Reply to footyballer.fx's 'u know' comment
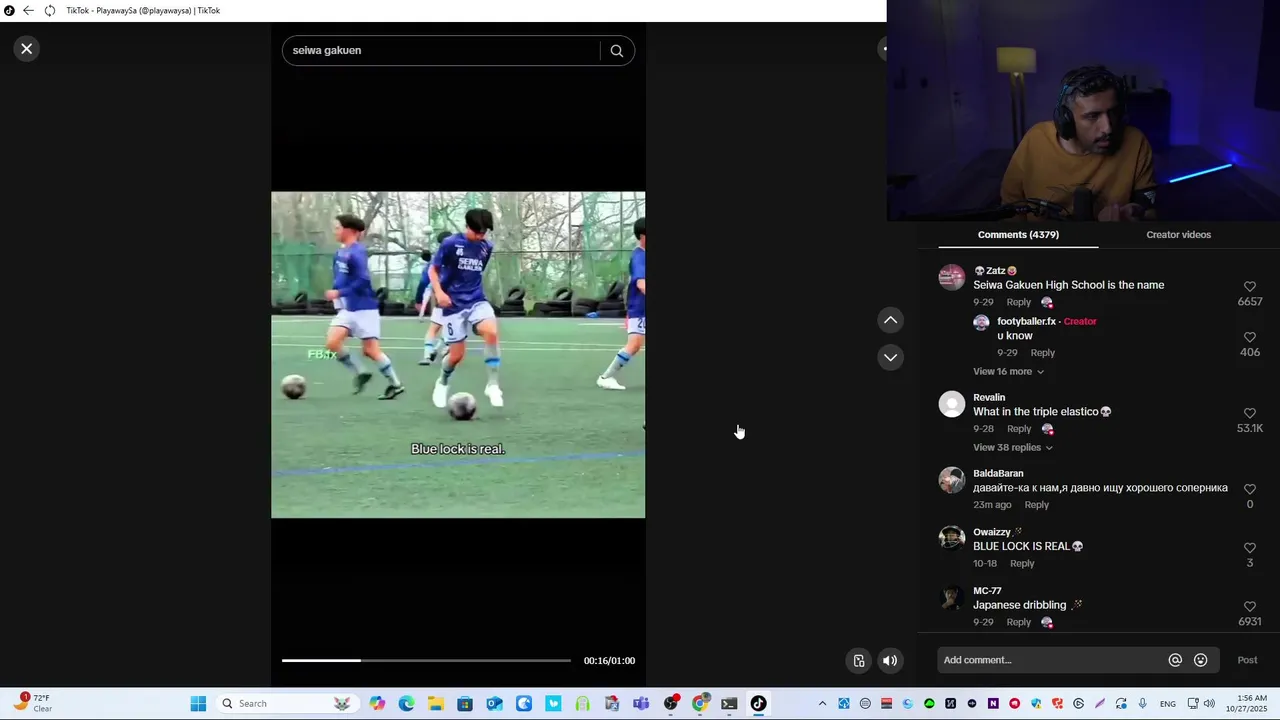1280x720 pixels. (1043, 353)
